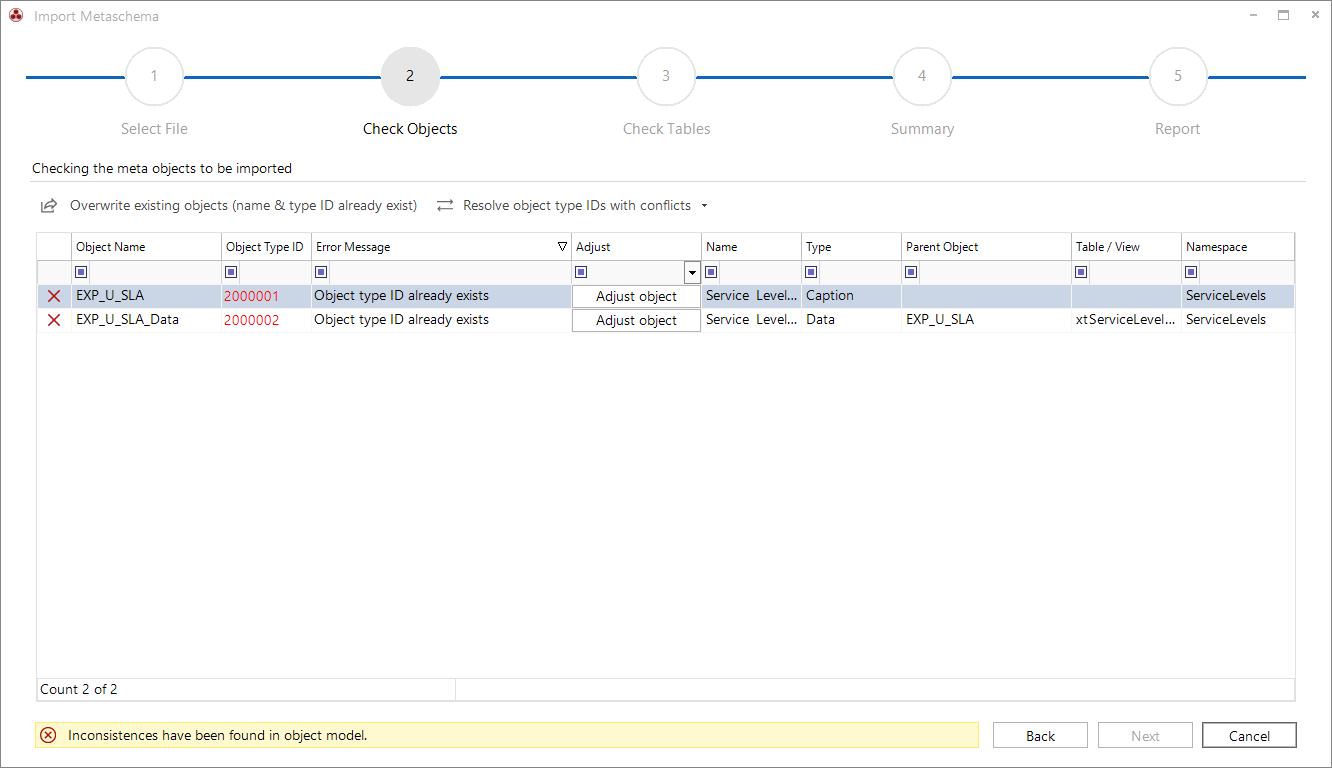Click the Type column filter icon

(x=811, y=272)
